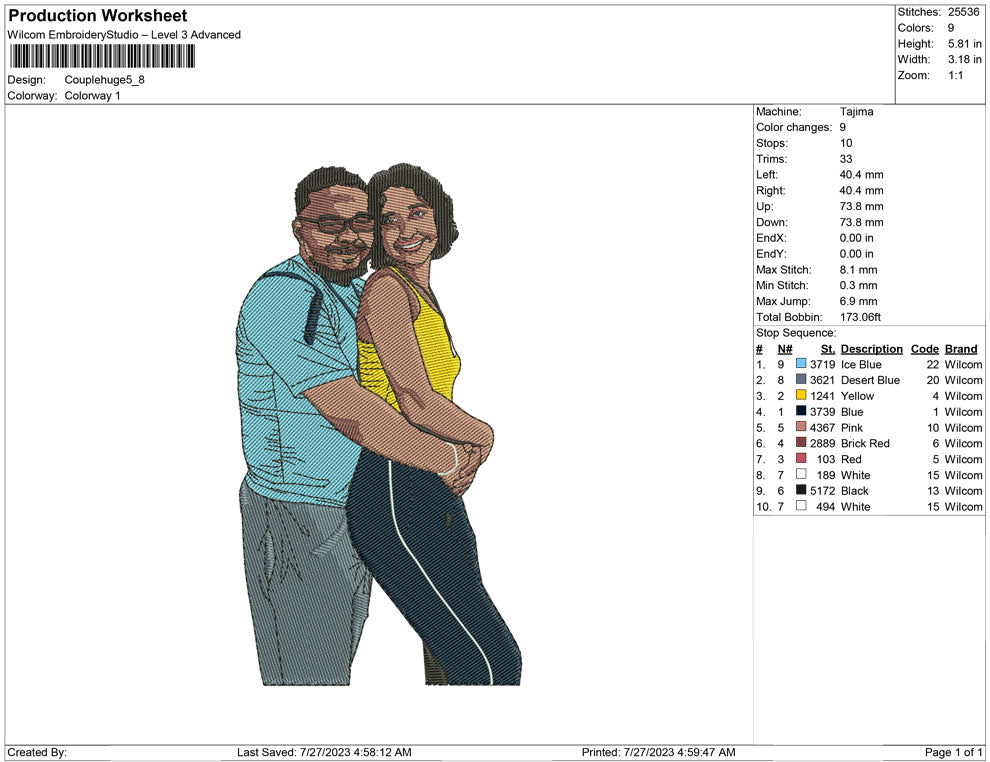Click the Brand column header
This screenshot has width=990, height=762.
(x=961, y=349)
